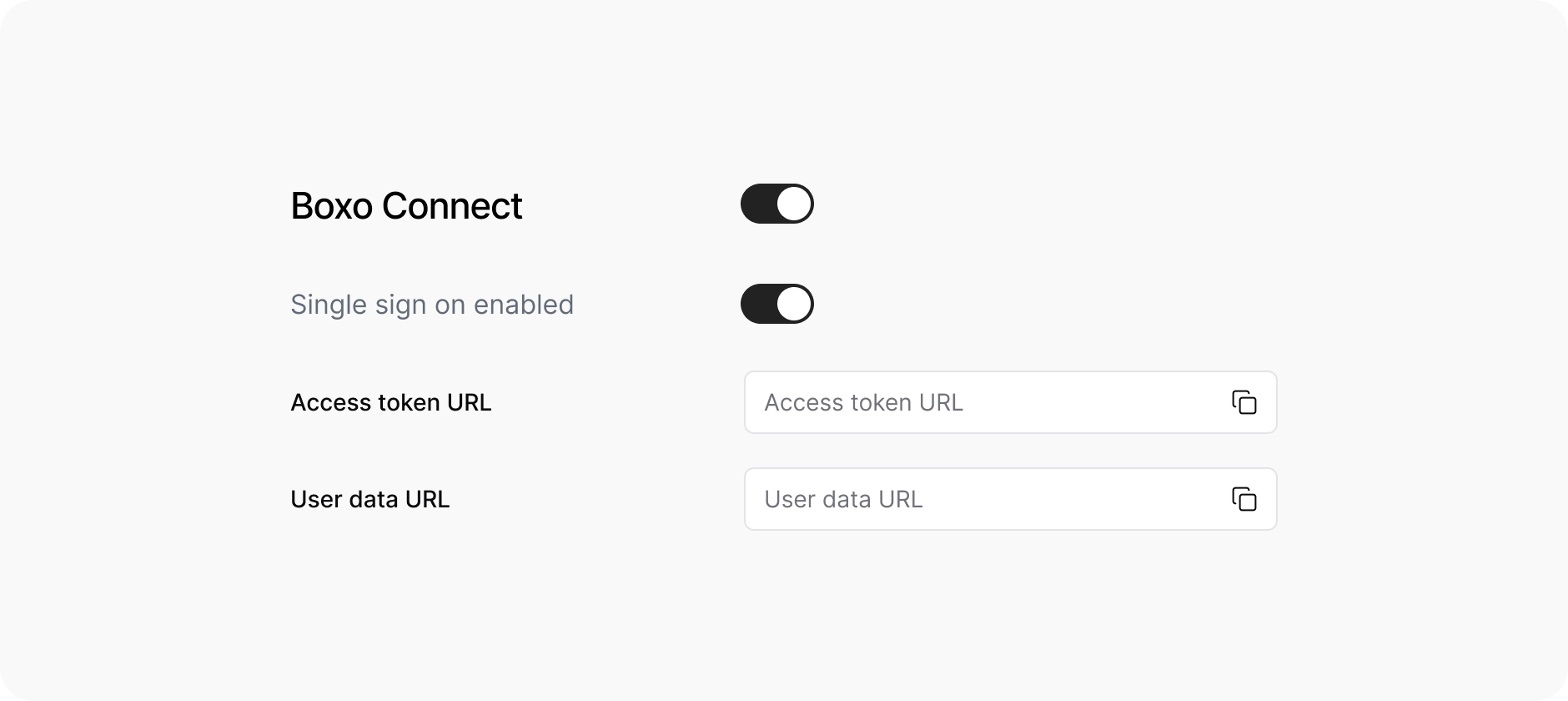The width and height of the screenshot is (1568, 701).
Task: Turn off Boxo Connect
Action: tap(776, 204)
